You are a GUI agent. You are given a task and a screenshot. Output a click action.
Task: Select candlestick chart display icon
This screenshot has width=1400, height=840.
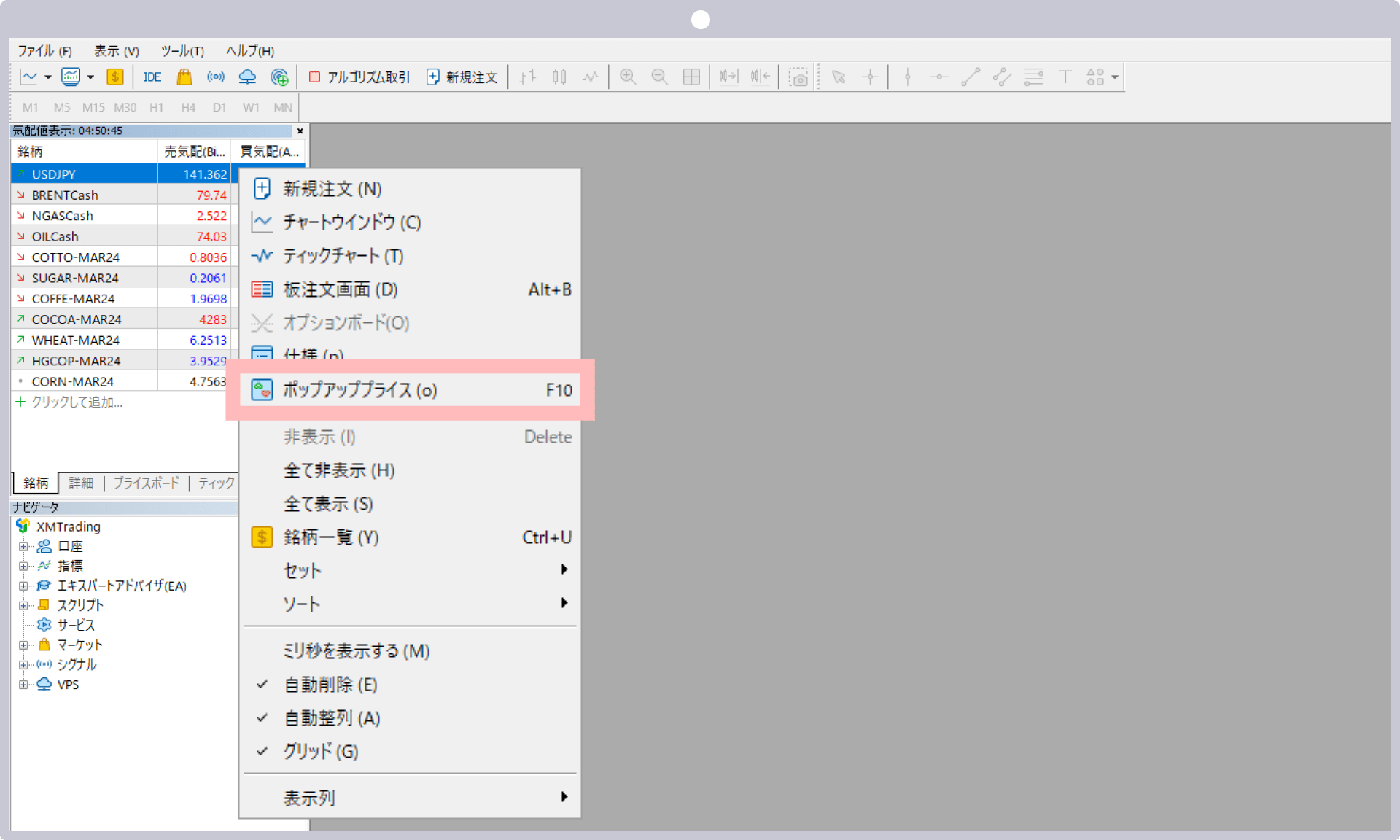pyautogui.click(x=559, y=77)
